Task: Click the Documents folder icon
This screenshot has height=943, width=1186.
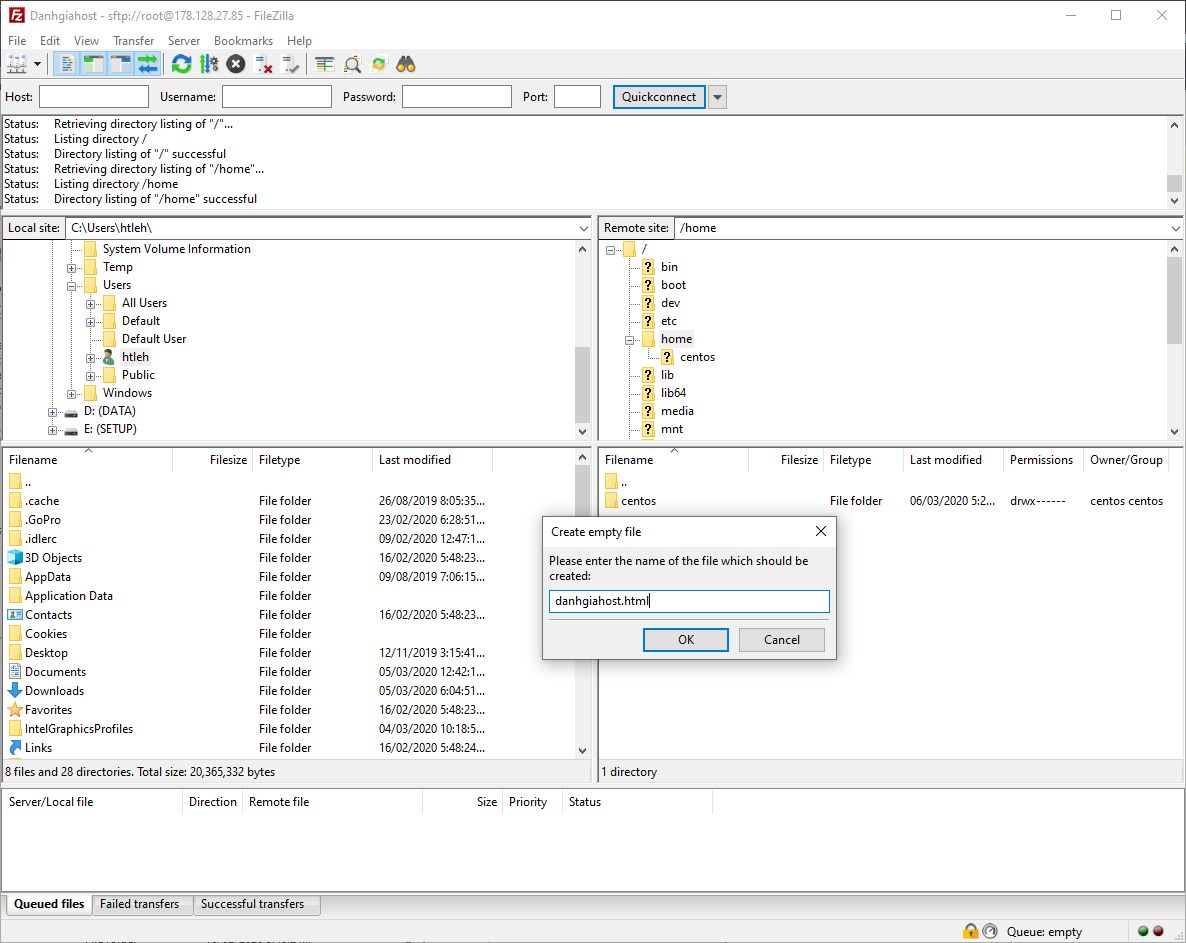Action: (x=15, y=672)
